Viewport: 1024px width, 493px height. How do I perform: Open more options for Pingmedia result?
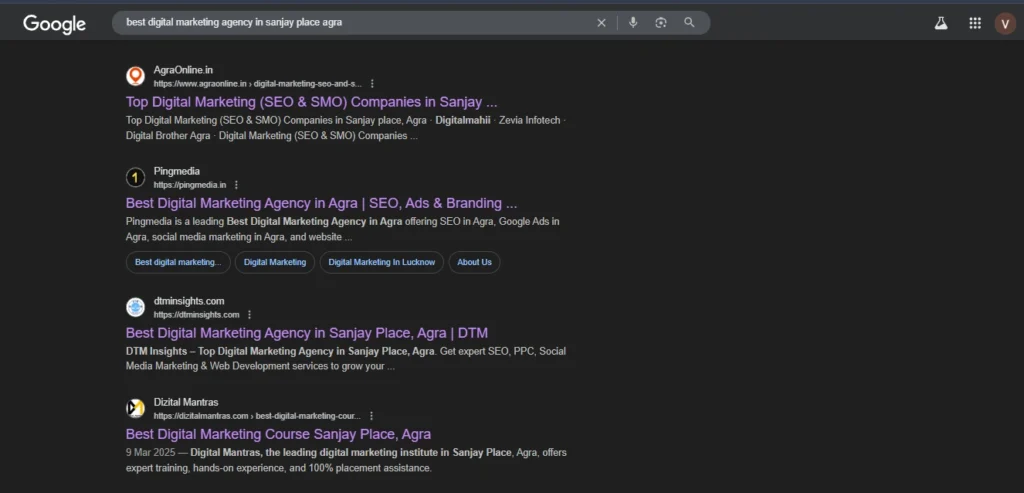coord(237,185)
